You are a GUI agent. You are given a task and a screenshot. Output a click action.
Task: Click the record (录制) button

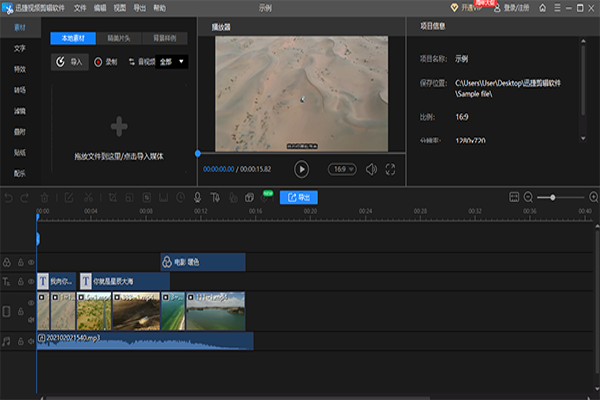coord(106,61)
